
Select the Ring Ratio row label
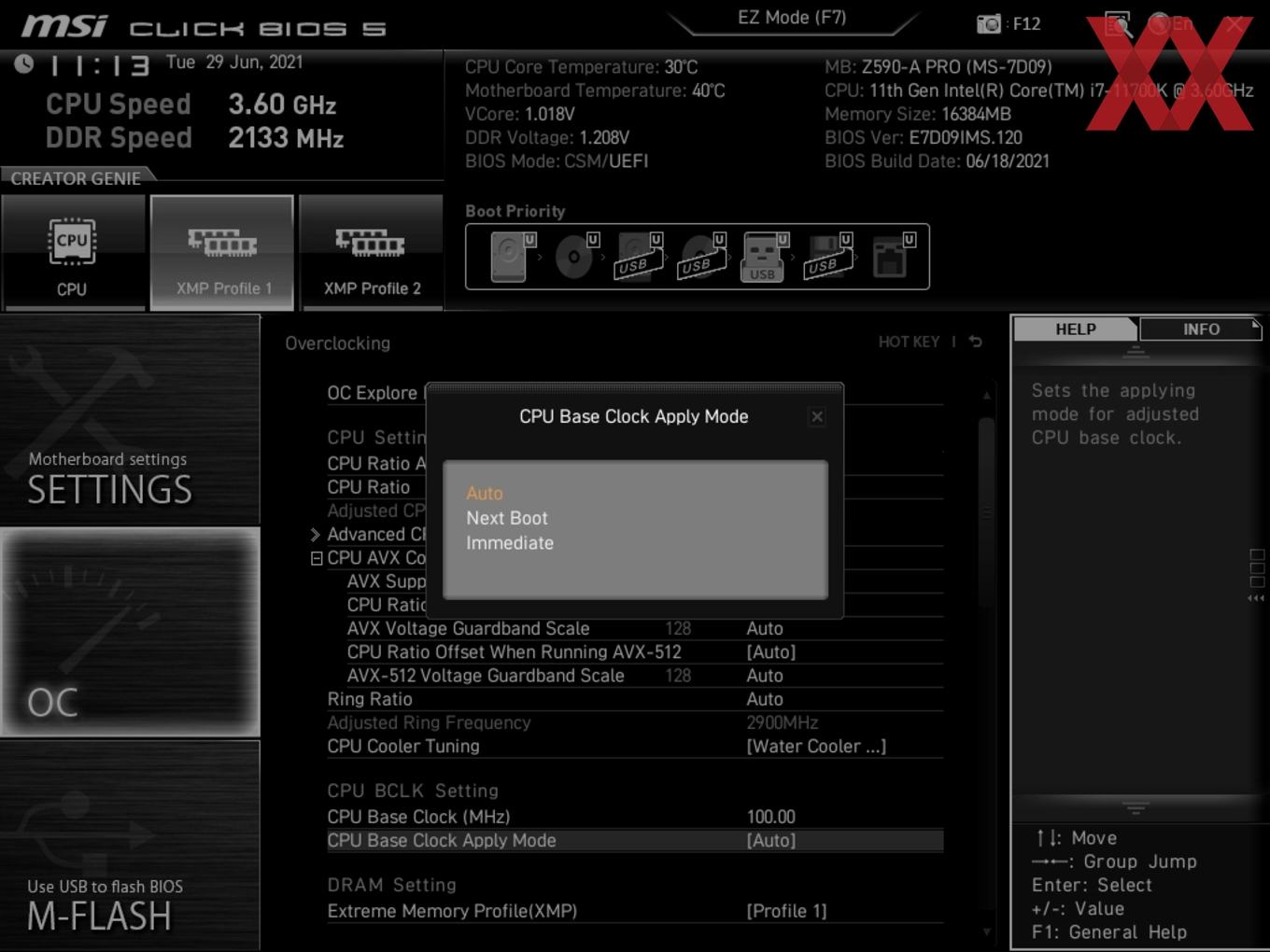point(370,700)
